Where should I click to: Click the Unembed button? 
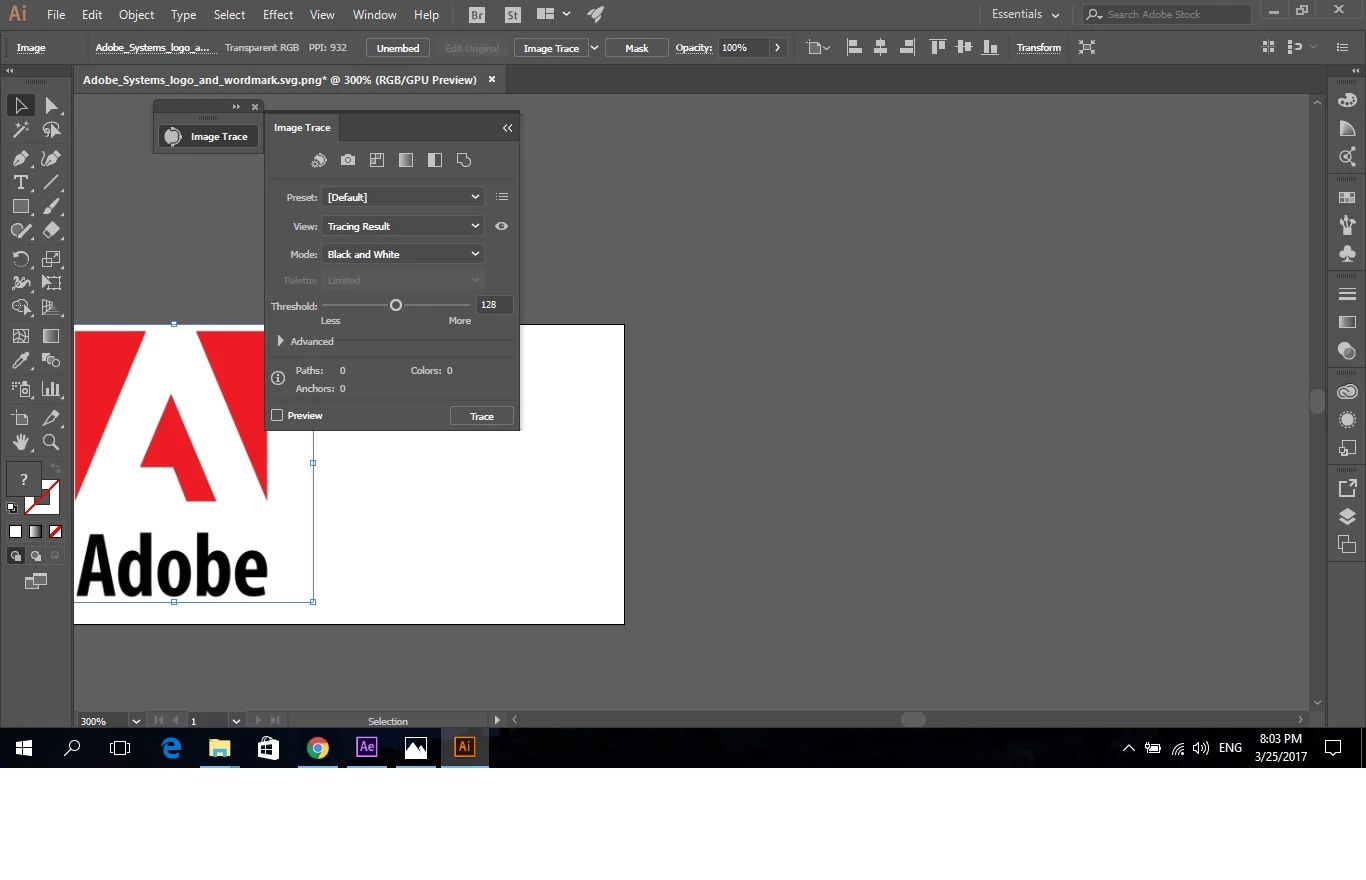398,48
